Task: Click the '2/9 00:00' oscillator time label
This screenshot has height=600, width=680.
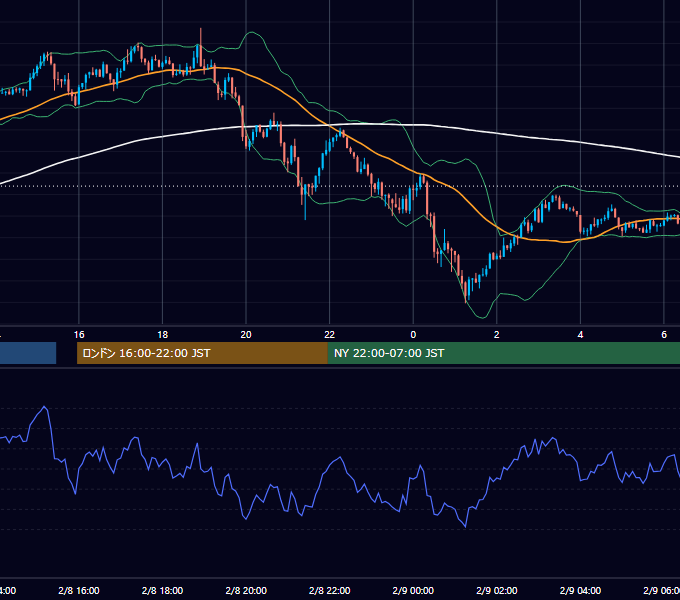Action: tap(413, 590)
